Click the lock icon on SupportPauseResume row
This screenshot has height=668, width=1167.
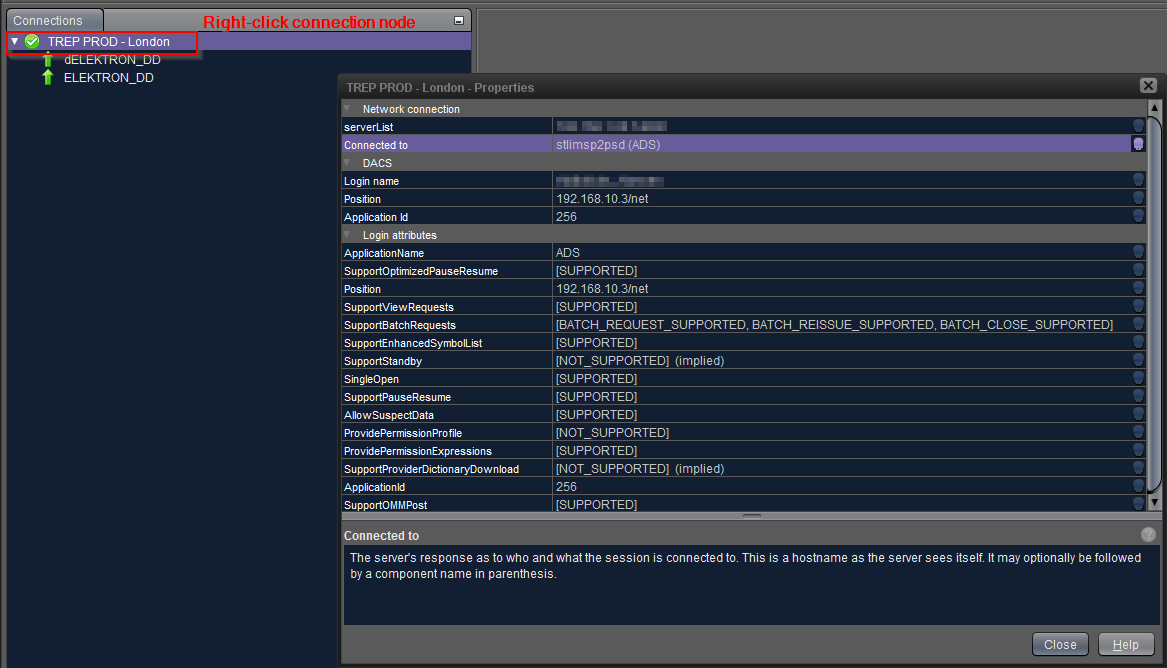(1138, 396)
